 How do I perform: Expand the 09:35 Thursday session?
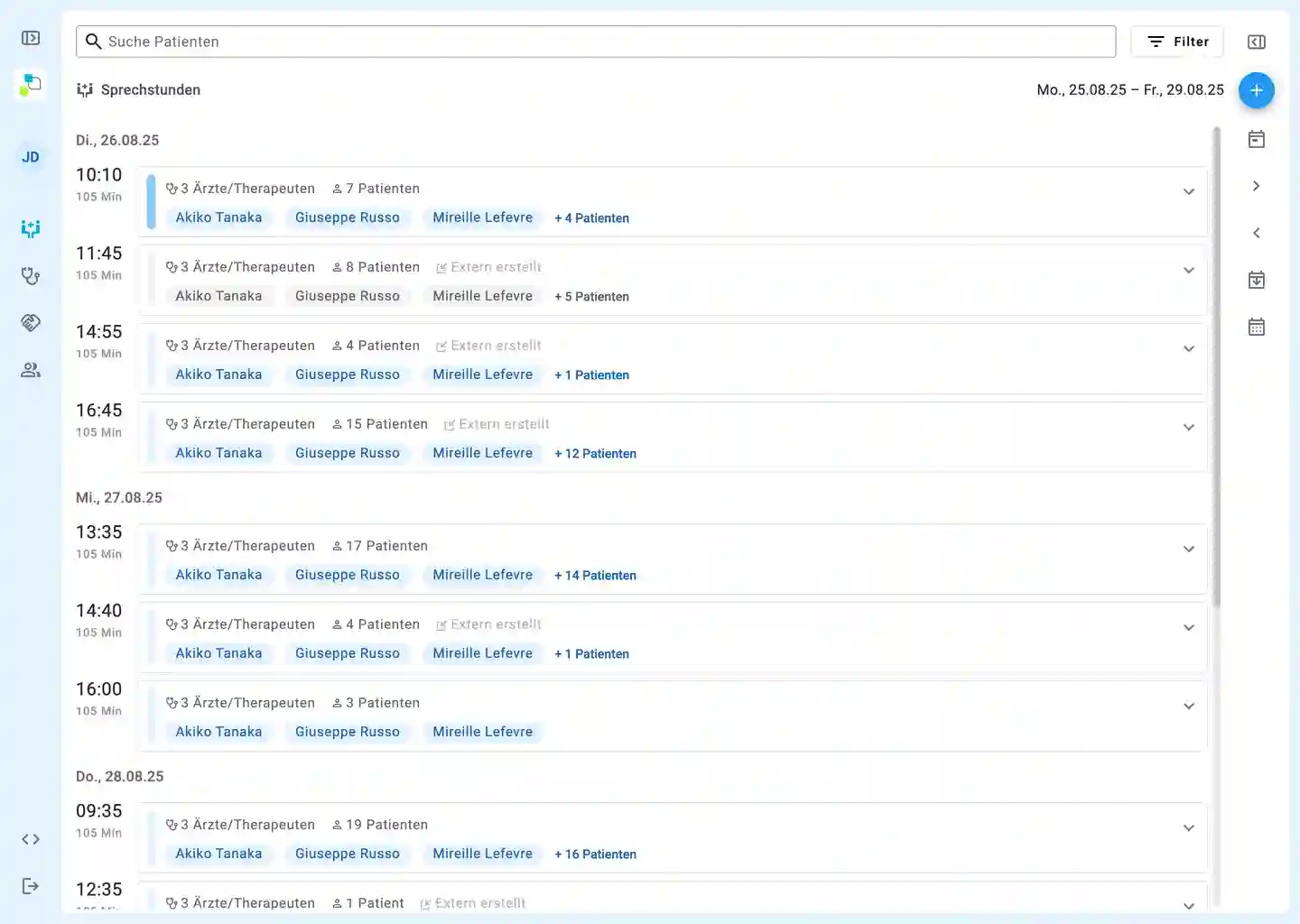1188,827
